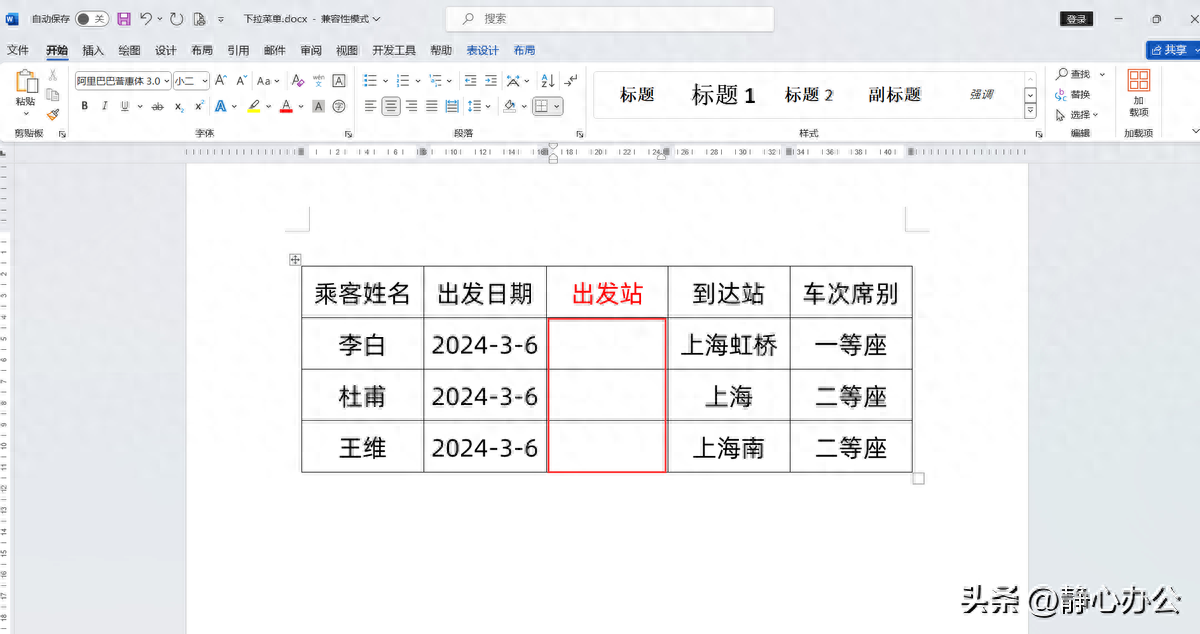The image size is (1200, 634).
Task: Click the touch/mouse mode icon
Action: (199, 19)
